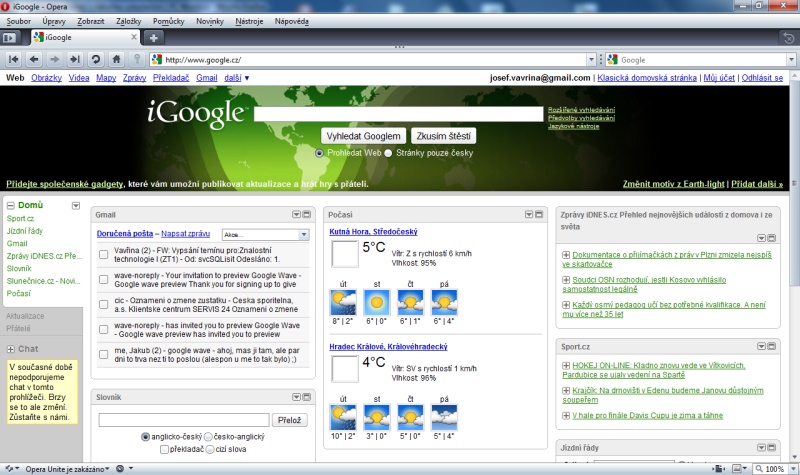Screen dimensions: 800x475
Task: Select Stránky pouze česky radio button
Action: 388,153
